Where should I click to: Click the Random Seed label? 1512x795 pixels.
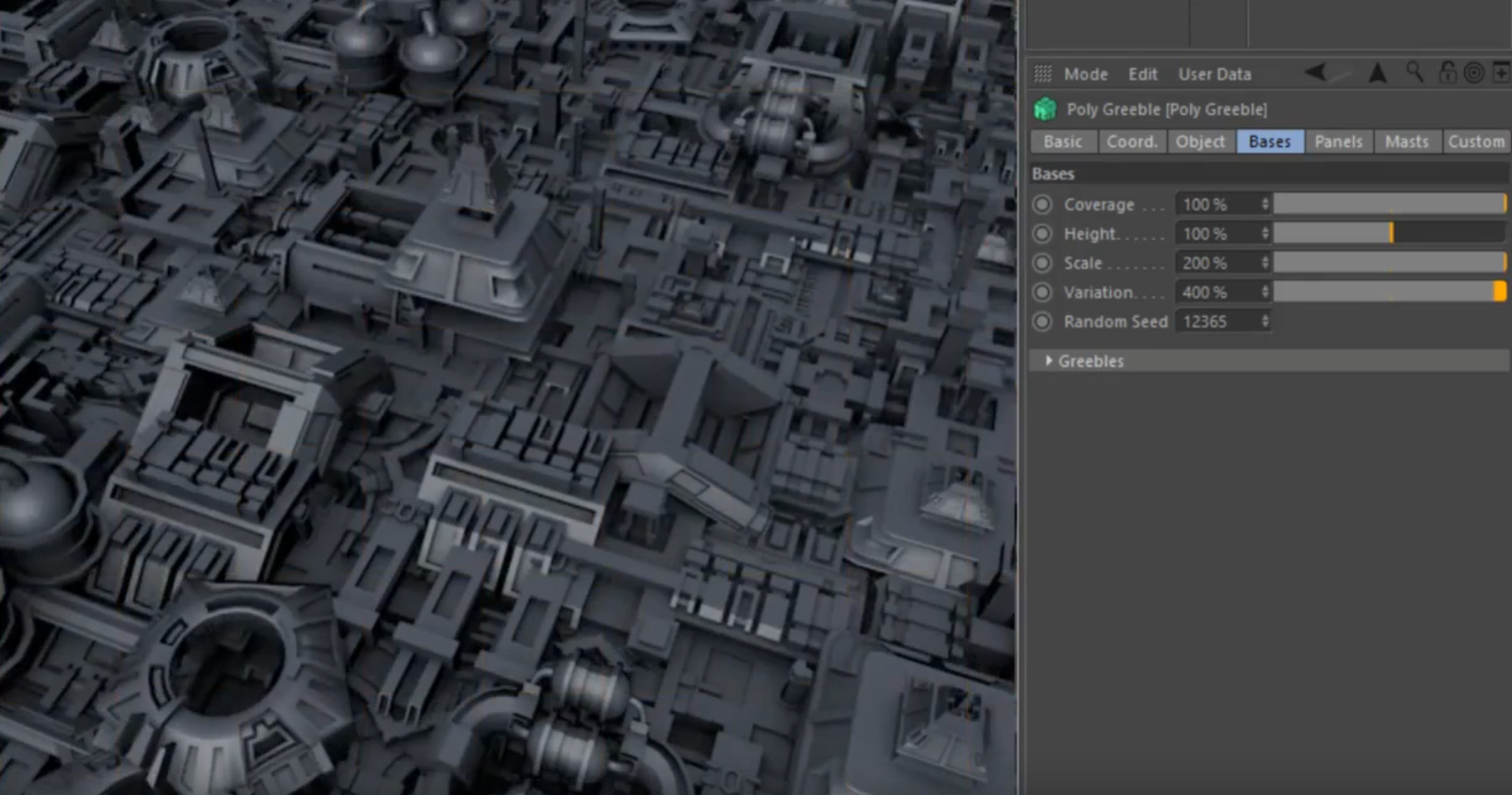[x=1115, y=323]
